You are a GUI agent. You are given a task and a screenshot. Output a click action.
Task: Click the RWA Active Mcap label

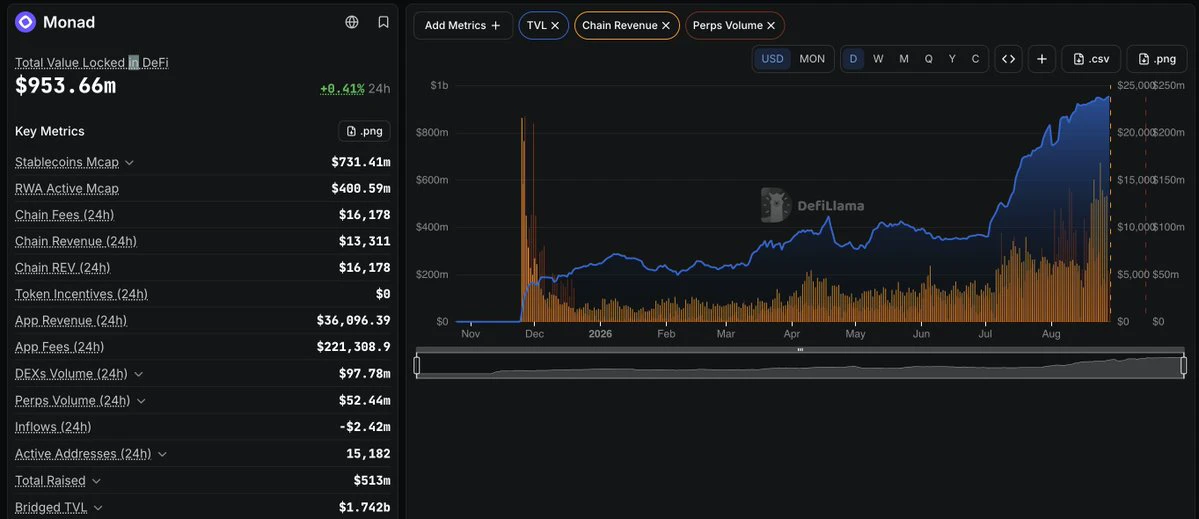coord(67,188)
